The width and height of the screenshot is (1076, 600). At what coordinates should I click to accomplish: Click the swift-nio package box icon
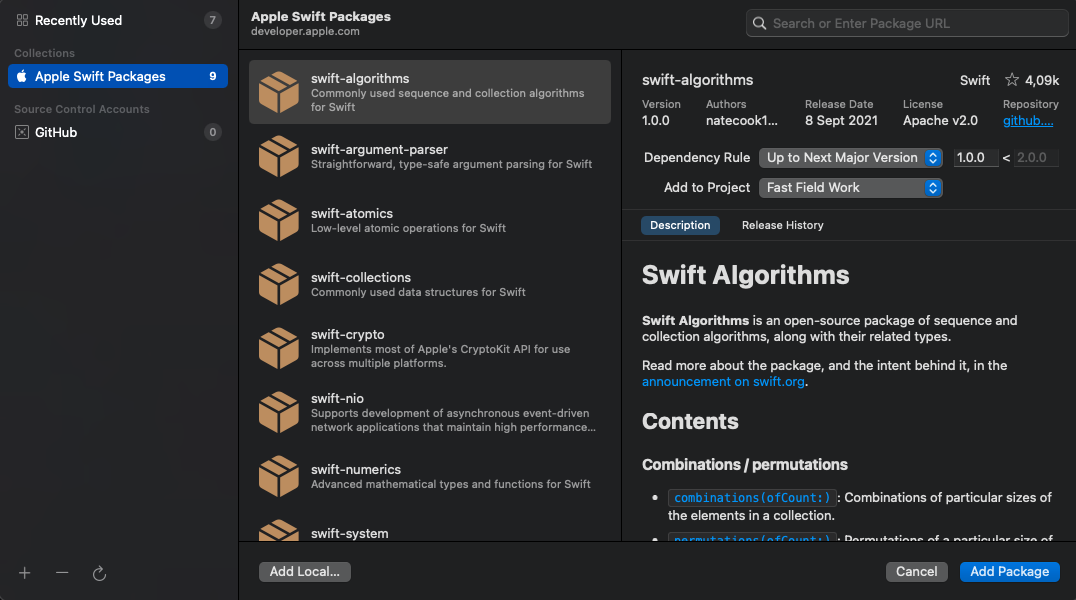tap(279, 412)
